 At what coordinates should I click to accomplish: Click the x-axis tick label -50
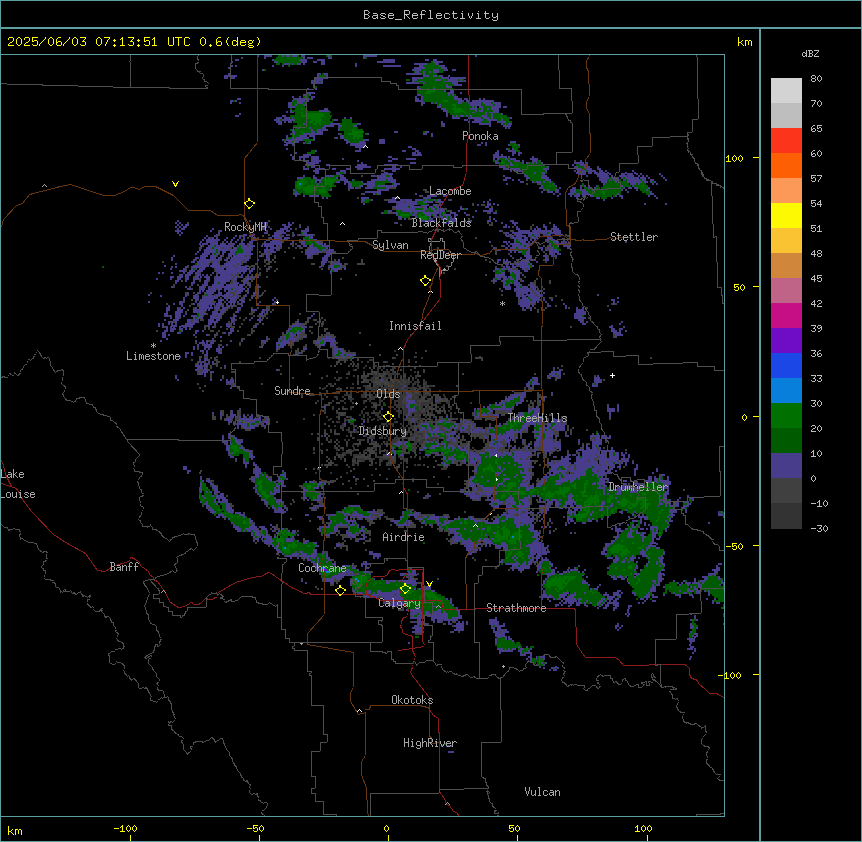click(x=255, y=828)
